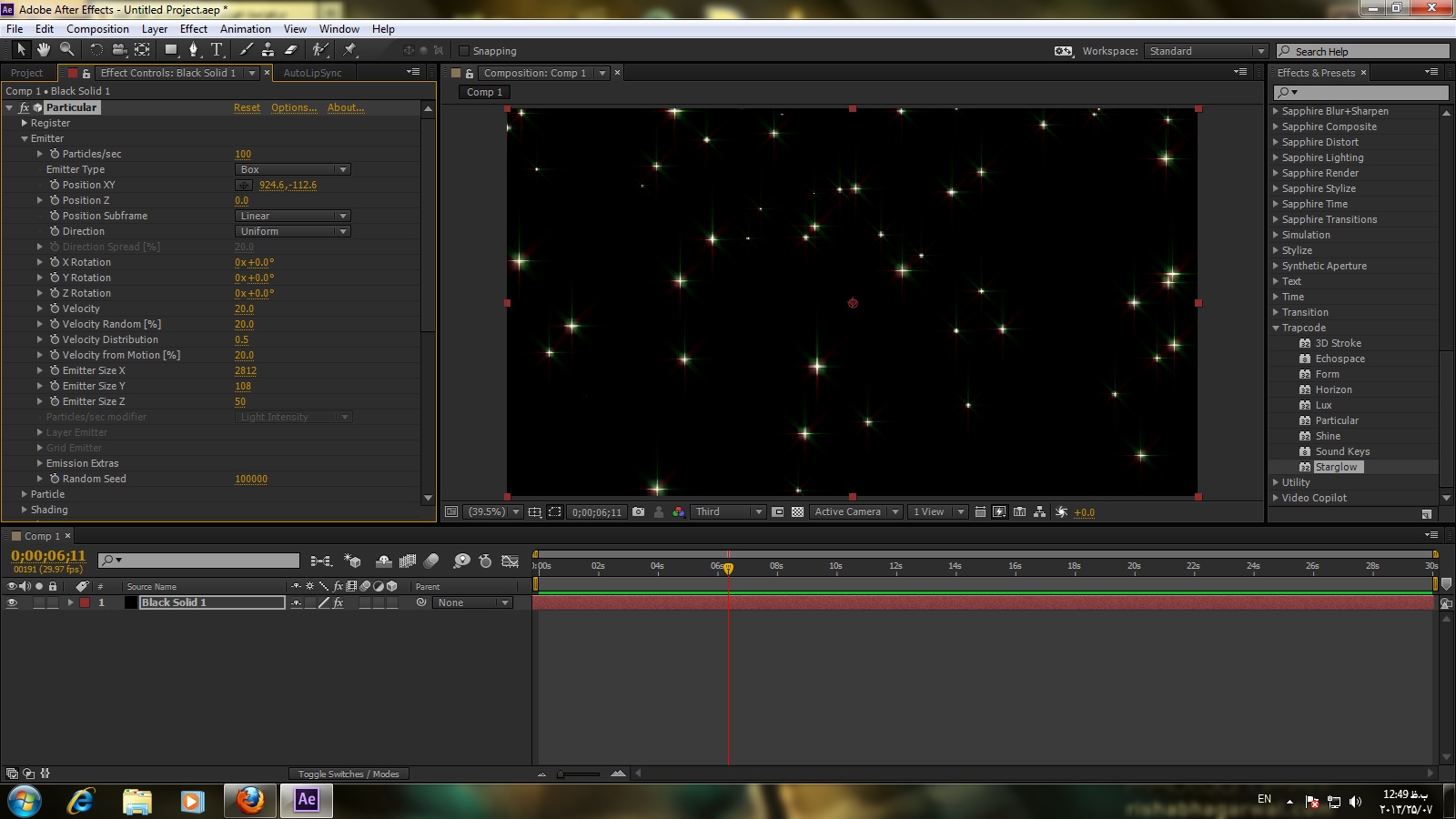
Task: Switch to the AutoLipSync tab
Action: (312, 73)
